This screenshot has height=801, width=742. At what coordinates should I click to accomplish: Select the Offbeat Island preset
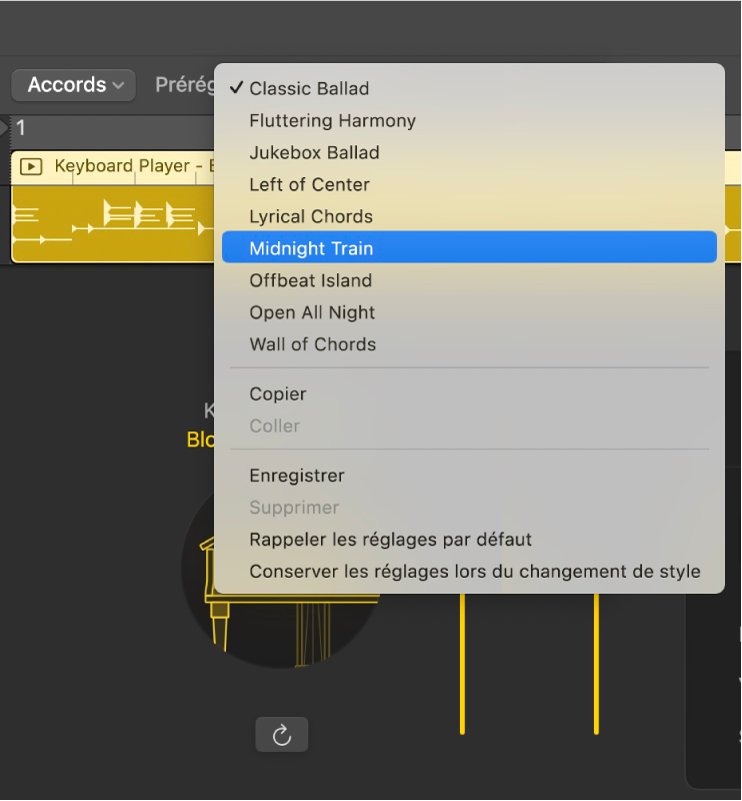pos(469,280)
